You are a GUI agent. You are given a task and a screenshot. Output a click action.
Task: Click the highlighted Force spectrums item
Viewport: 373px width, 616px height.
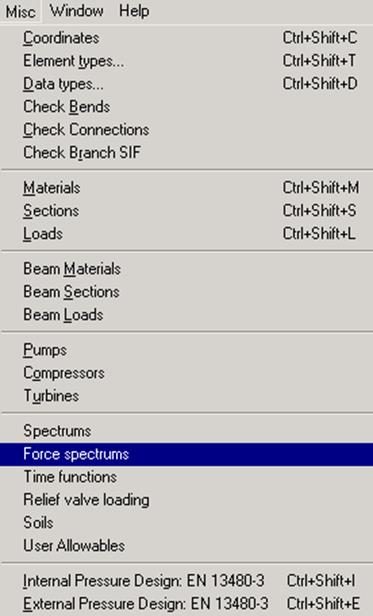click(x=186, y=454)
